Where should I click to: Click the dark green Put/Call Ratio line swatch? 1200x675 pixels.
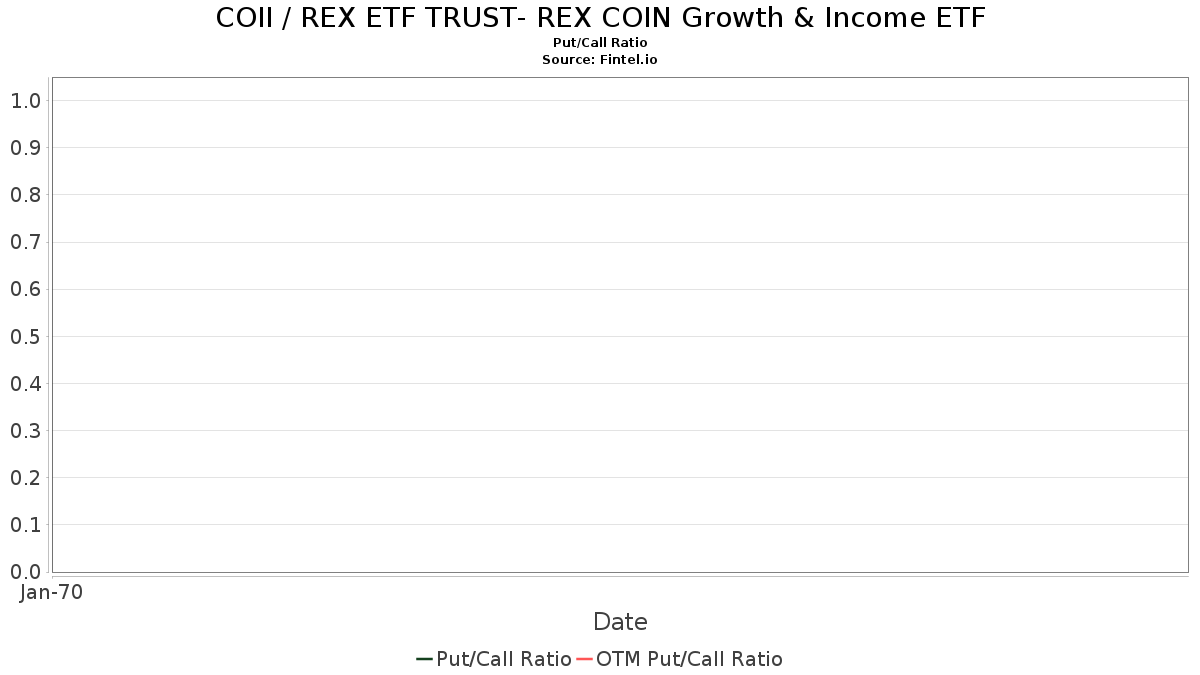tap(424, 659)
